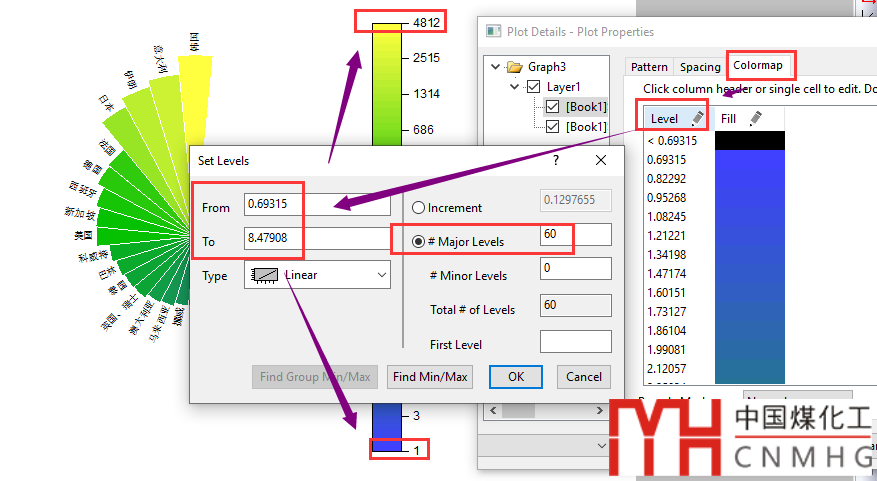This screenshot has width=877, height=481.
Task: Click the blue fill swatch at level 0.69315
Action: click(749, 159)
